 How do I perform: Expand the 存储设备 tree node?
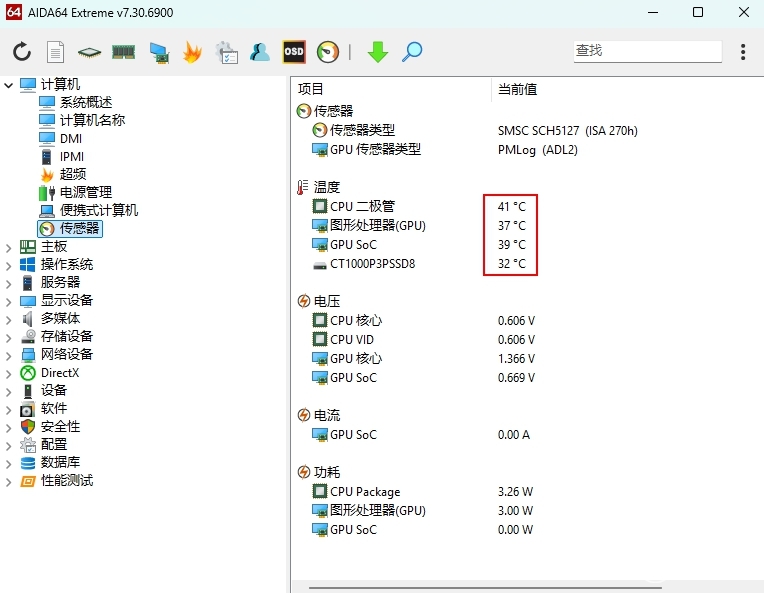click(8, 338)
